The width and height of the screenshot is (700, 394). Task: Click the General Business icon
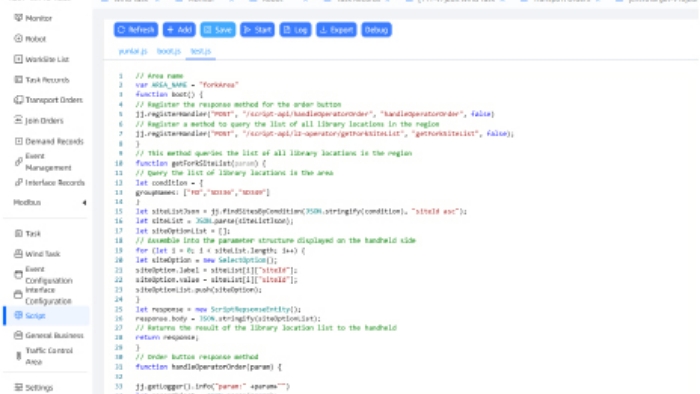[x=18, y=335]
